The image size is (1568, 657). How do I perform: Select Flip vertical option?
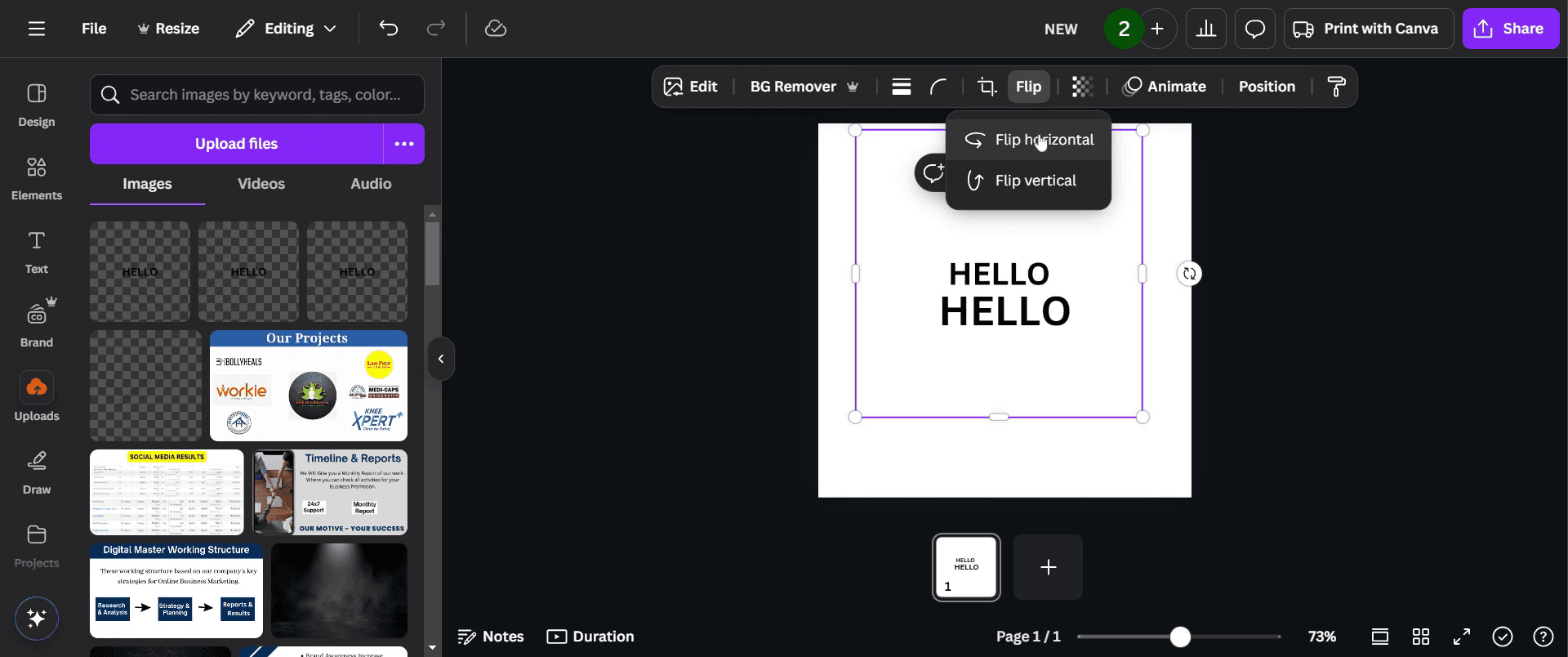1029,181
